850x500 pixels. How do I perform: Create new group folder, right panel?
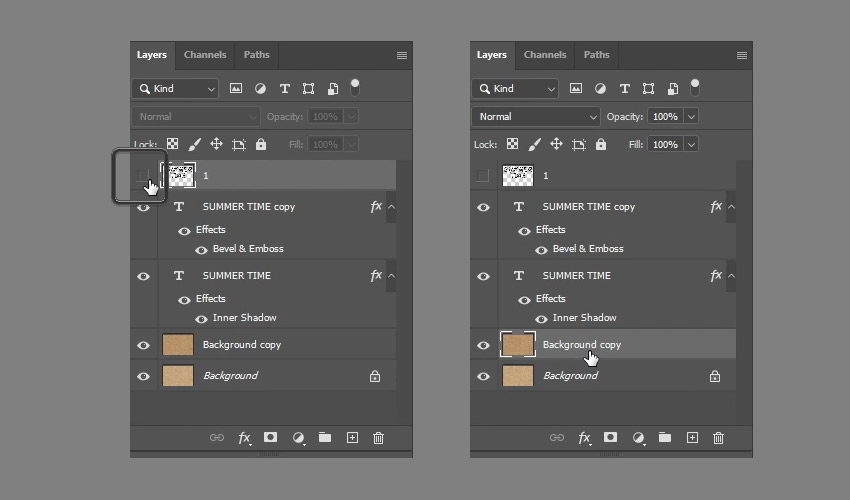pyautogui.click(x=665, y=437)
